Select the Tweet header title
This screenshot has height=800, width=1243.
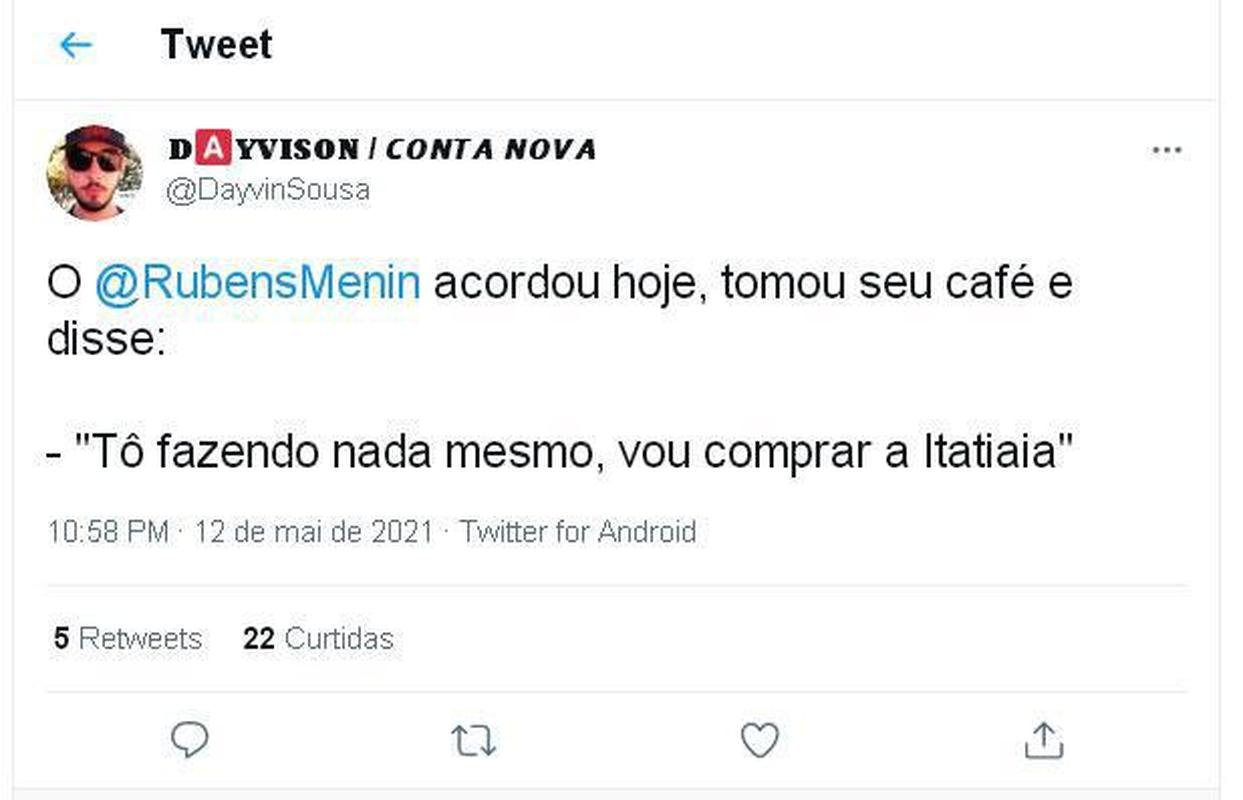[216, 44]
